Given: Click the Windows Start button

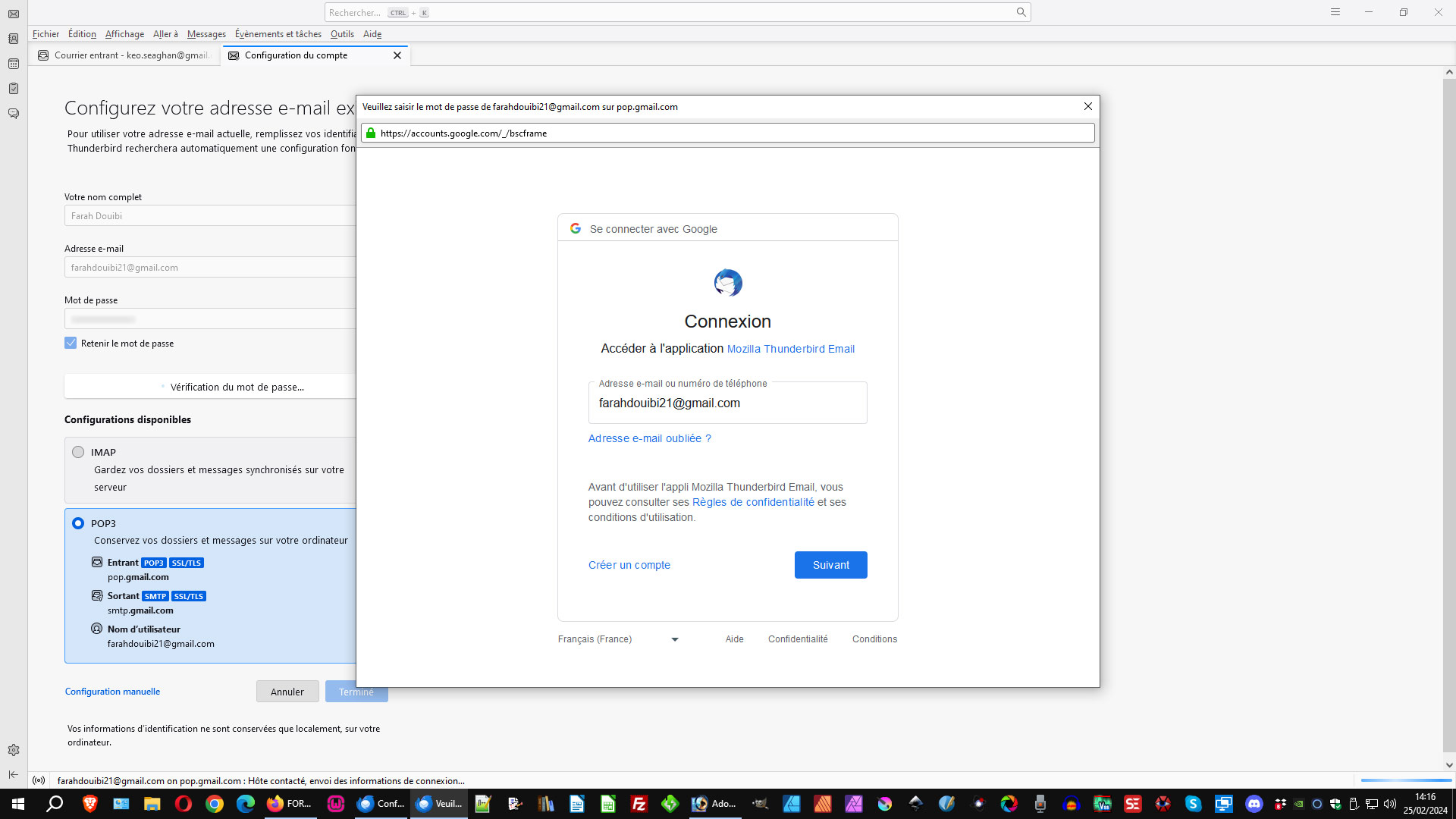Looking at the screenshot, I should [x=18, y=804].
